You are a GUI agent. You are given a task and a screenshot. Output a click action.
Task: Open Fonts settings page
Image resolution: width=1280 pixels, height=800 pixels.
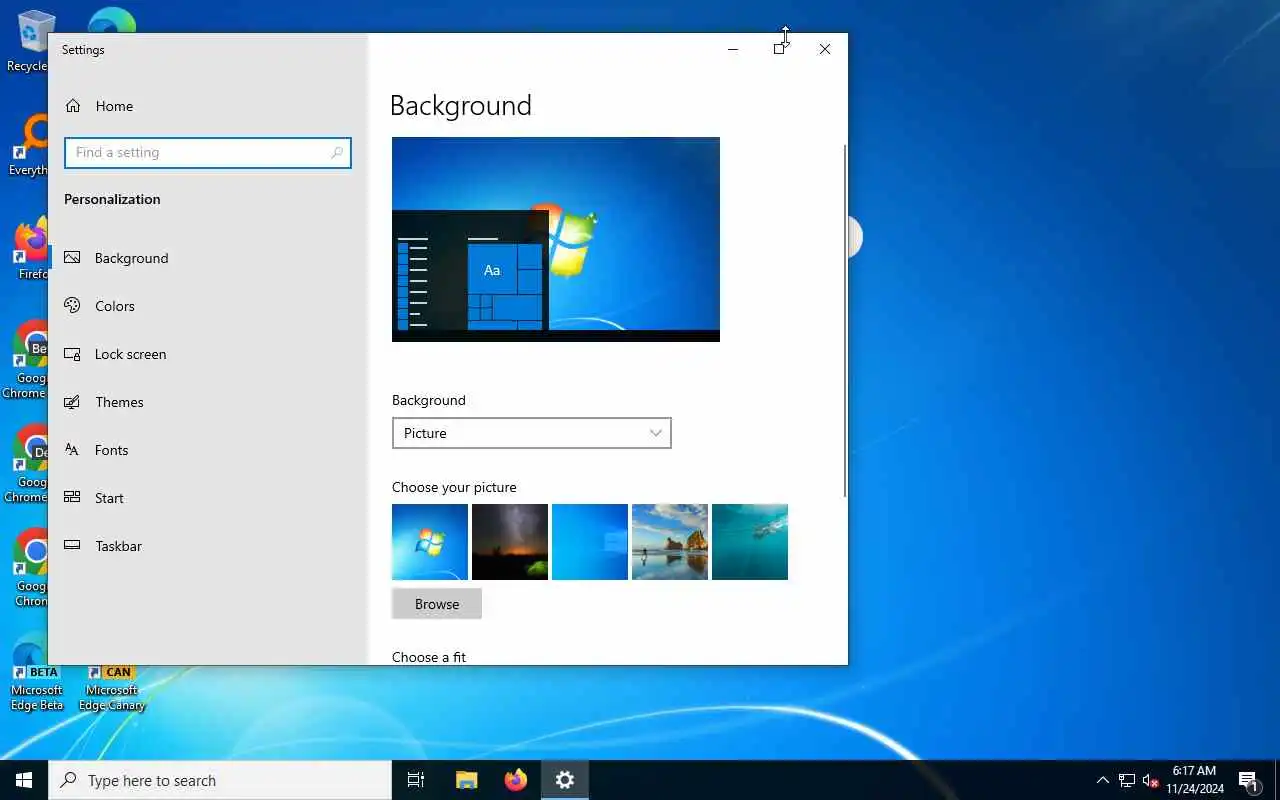tap(207, 450)
